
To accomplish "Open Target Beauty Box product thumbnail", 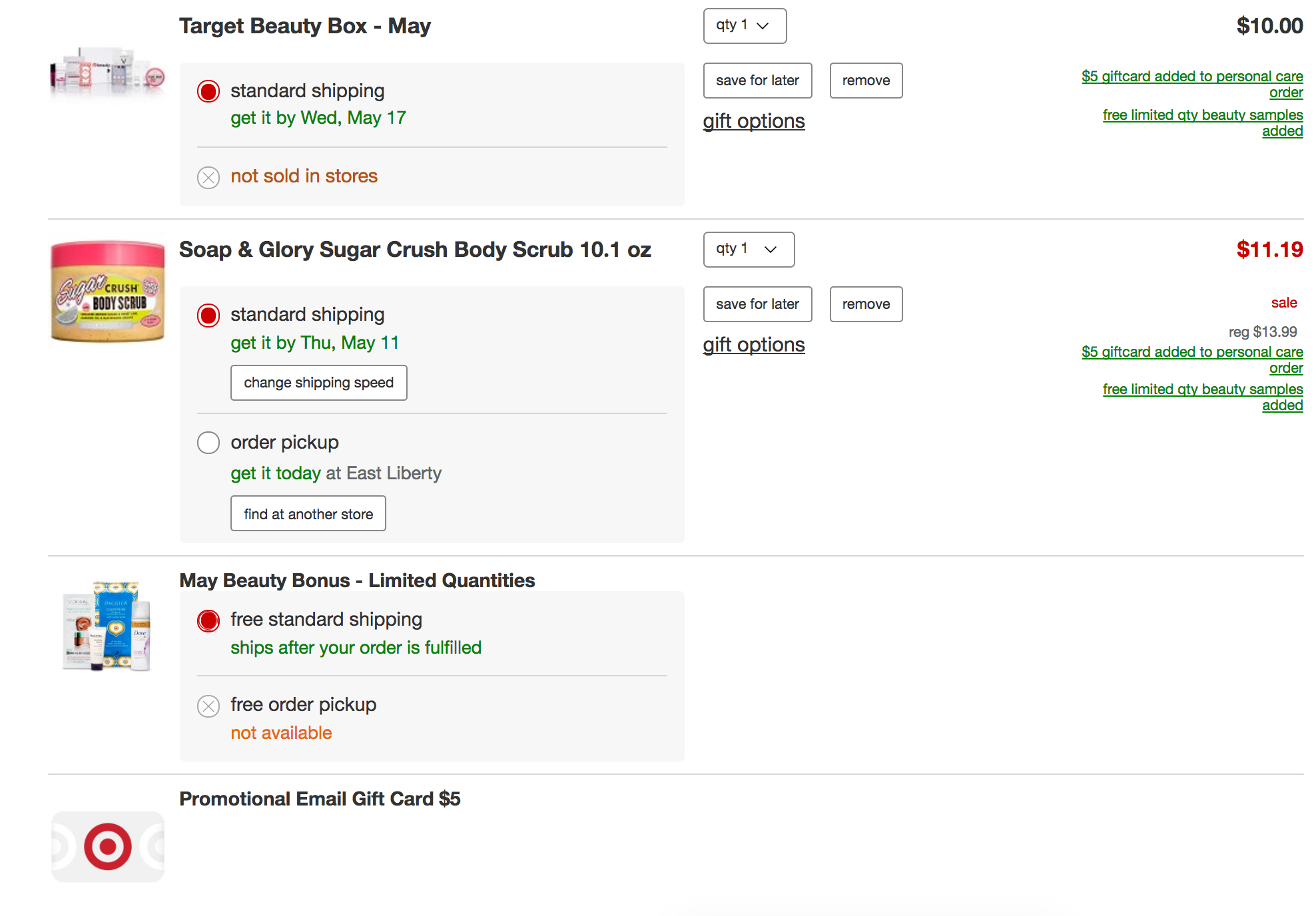I will point(107,73).
